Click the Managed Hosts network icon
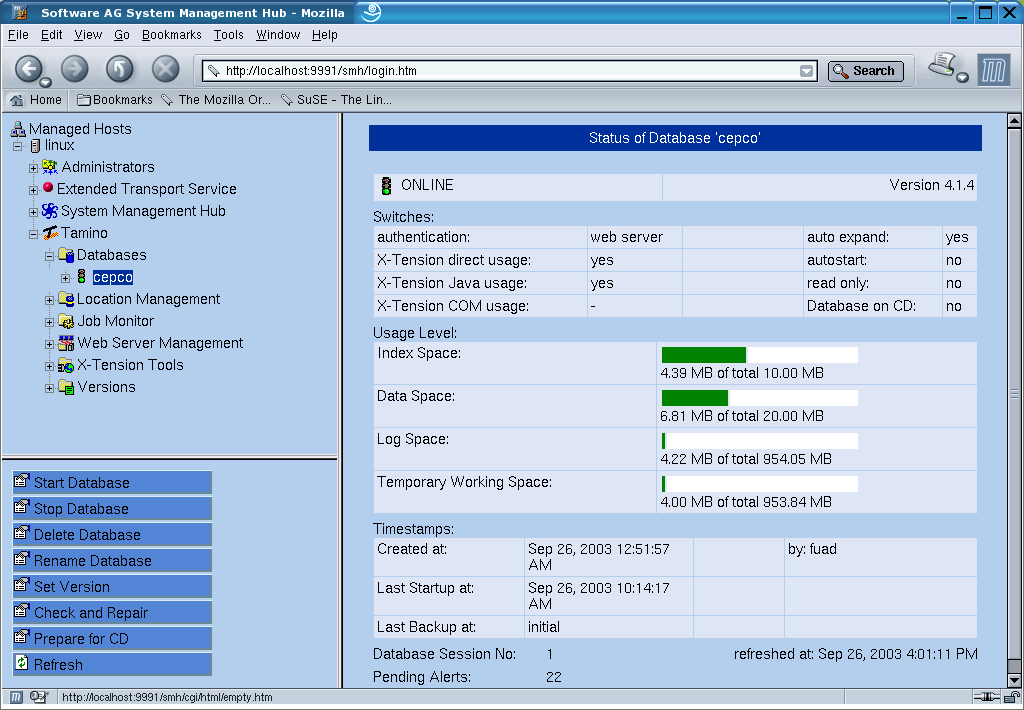This screenshot has height=710, width=1024. point(18,129)
